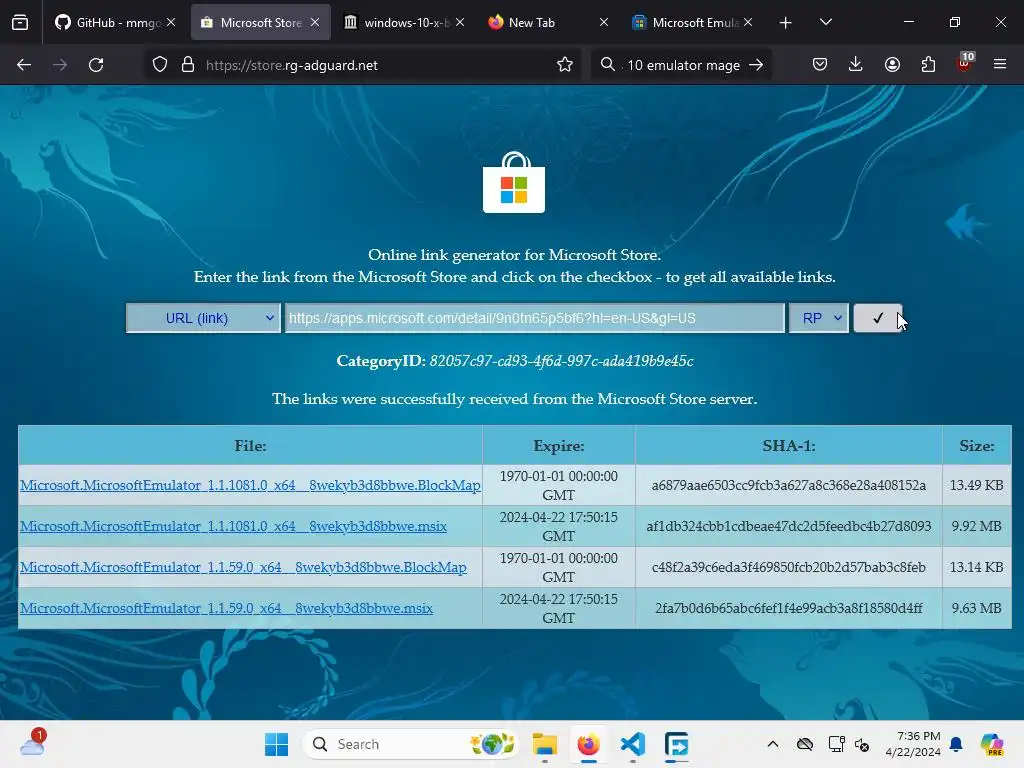
Task: Click the 9.92 MB size cell
Action: 976,526
